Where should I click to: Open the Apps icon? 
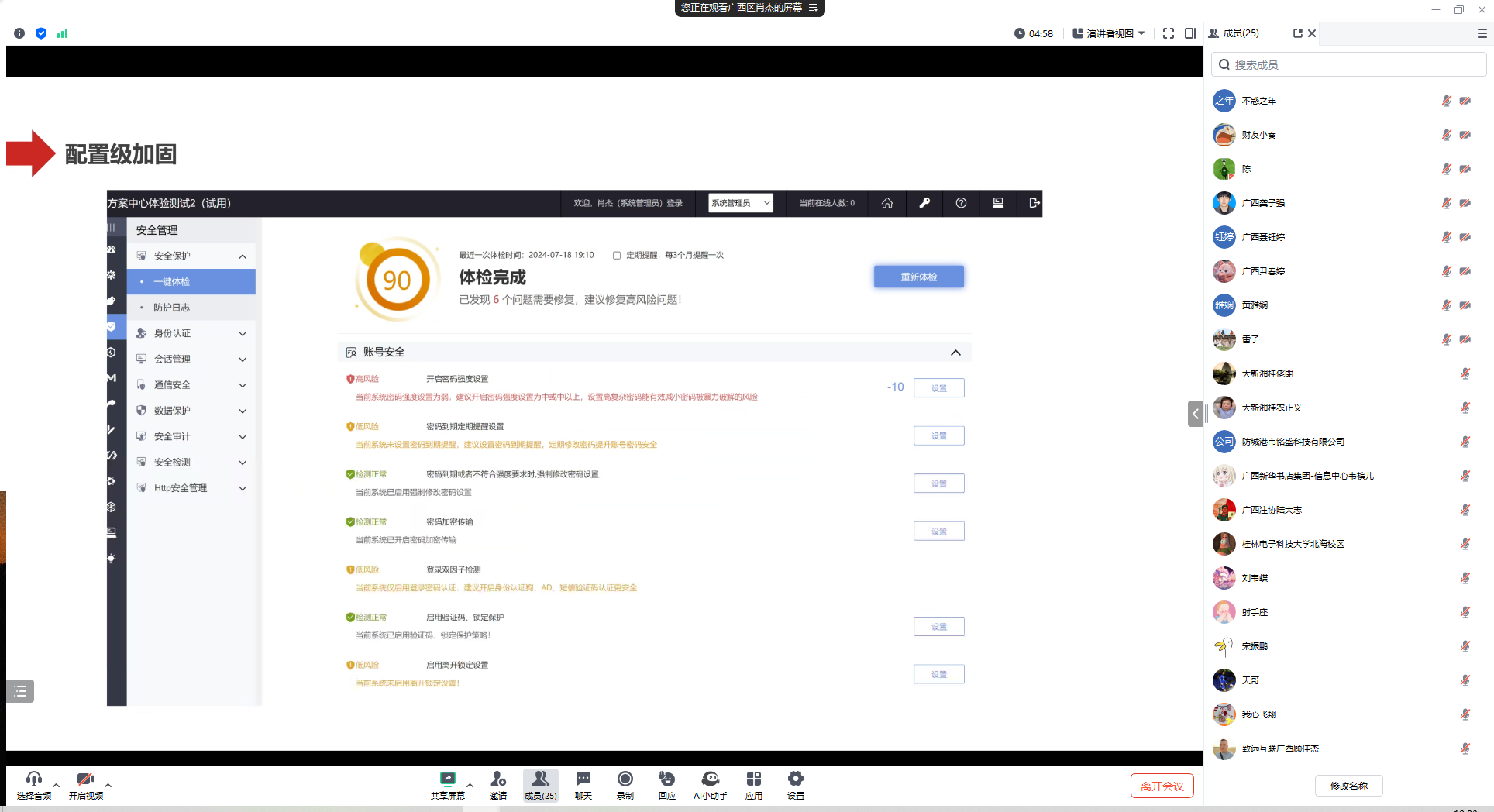click(x=753, y=784)
